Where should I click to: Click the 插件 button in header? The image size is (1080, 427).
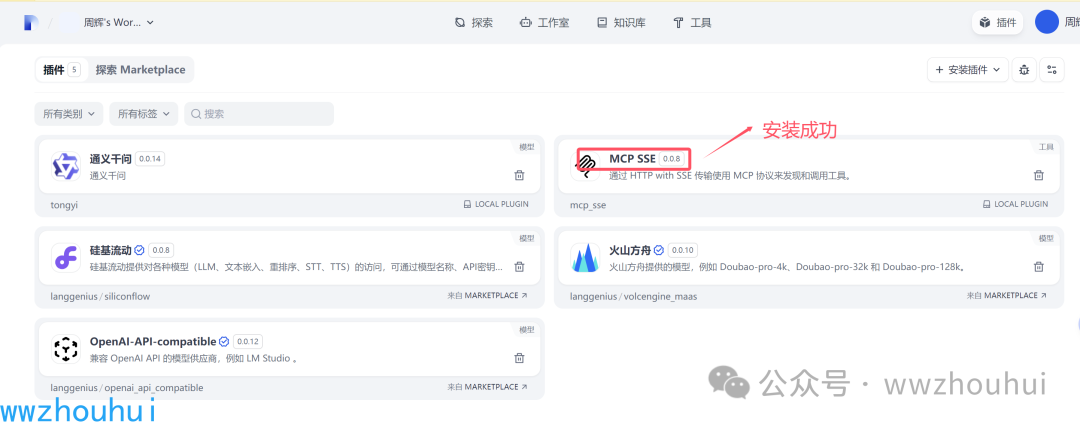(x=997, y=22)
